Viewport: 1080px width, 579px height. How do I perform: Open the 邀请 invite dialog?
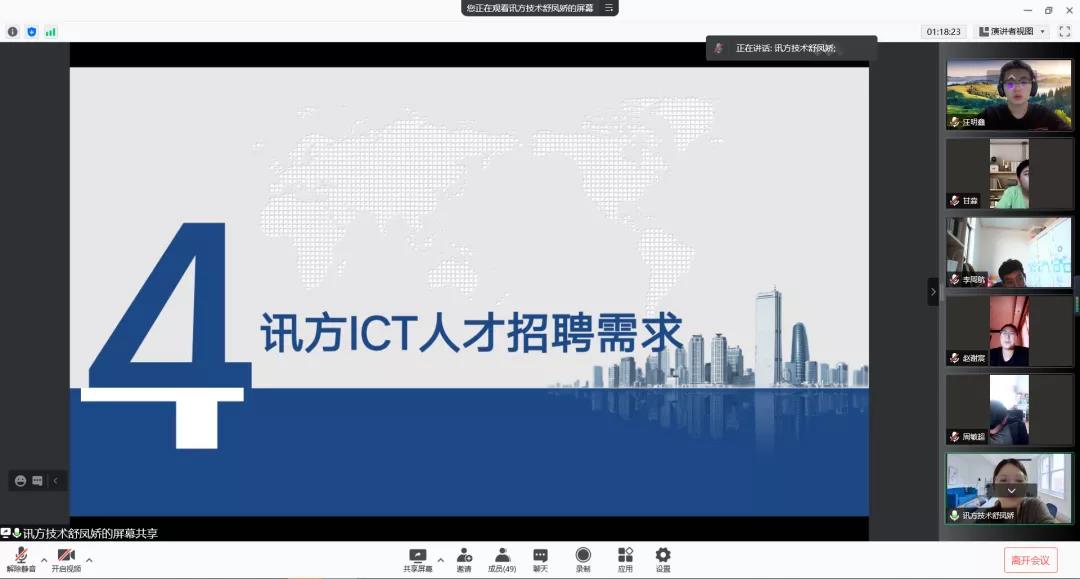point(463,556)
